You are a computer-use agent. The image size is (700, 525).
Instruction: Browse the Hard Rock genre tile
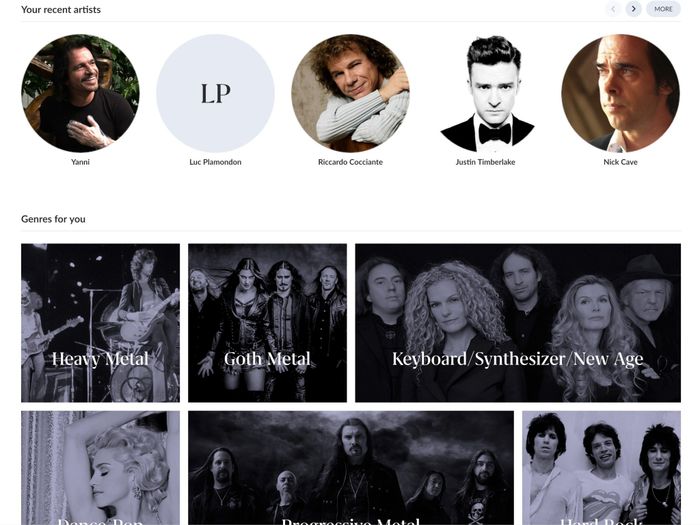click(601, 468)
